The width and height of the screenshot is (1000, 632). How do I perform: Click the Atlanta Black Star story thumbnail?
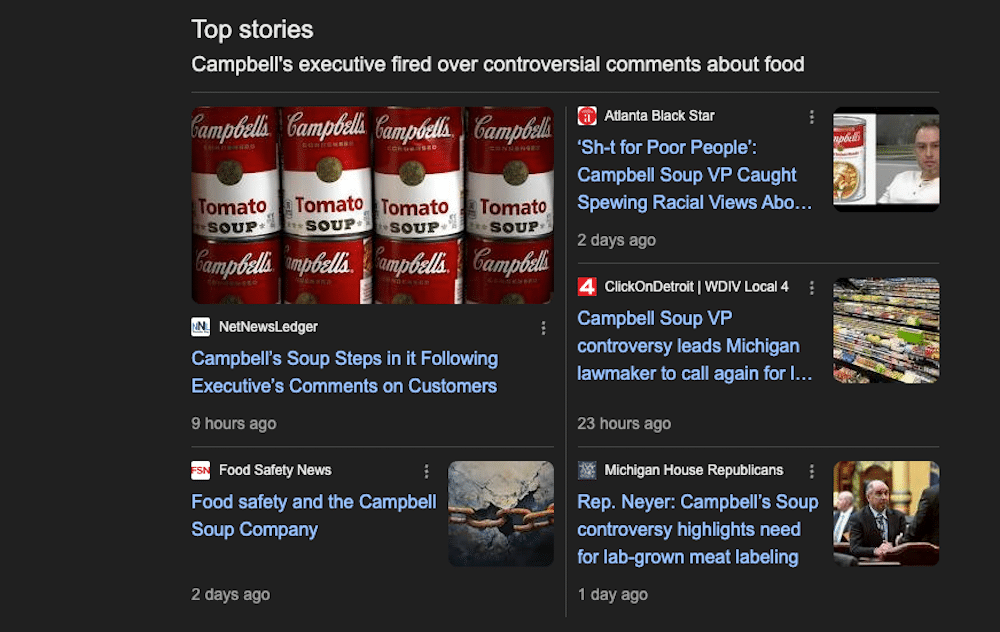tap(886, 160)
